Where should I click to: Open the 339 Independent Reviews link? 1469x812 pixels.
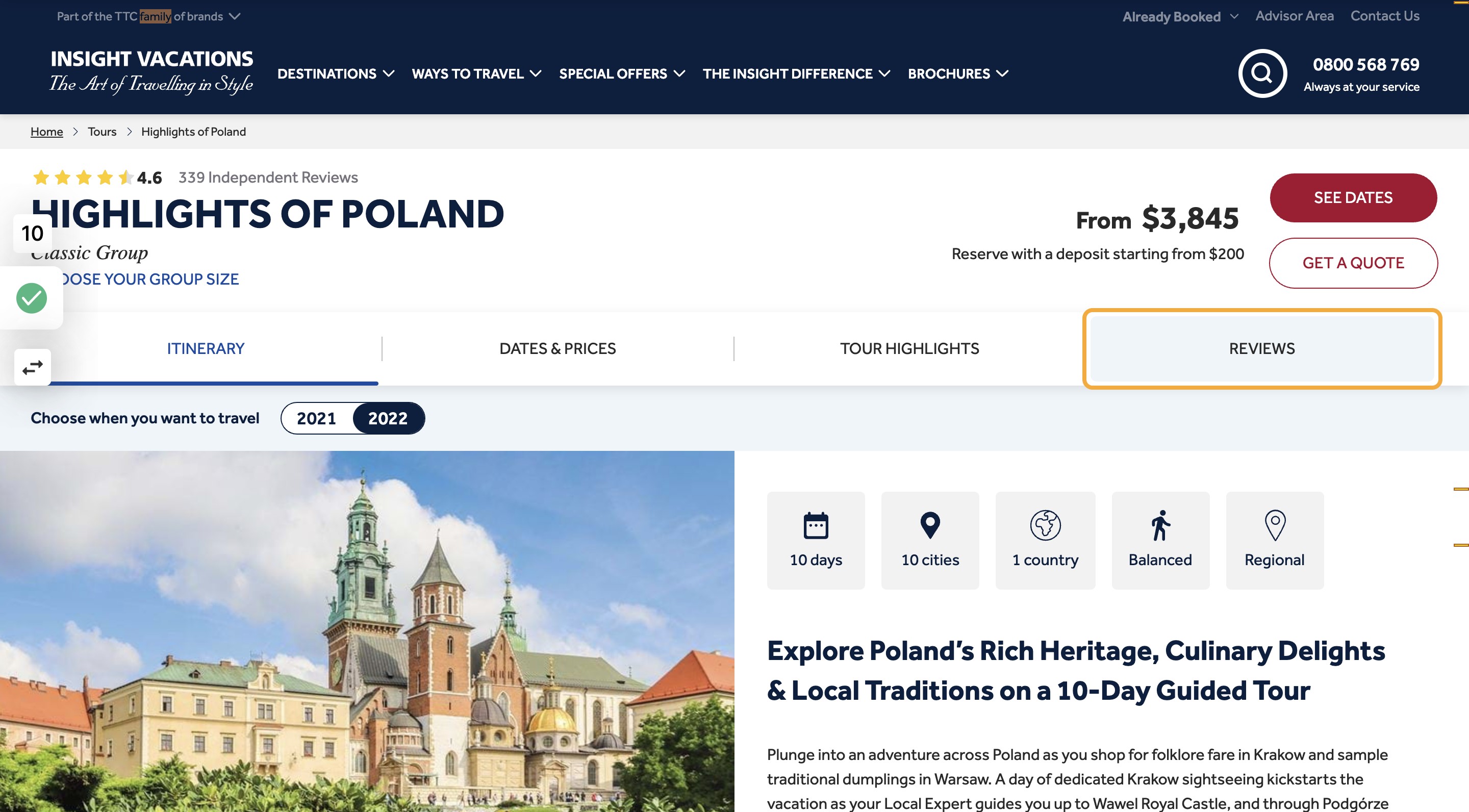coord(268,177)
